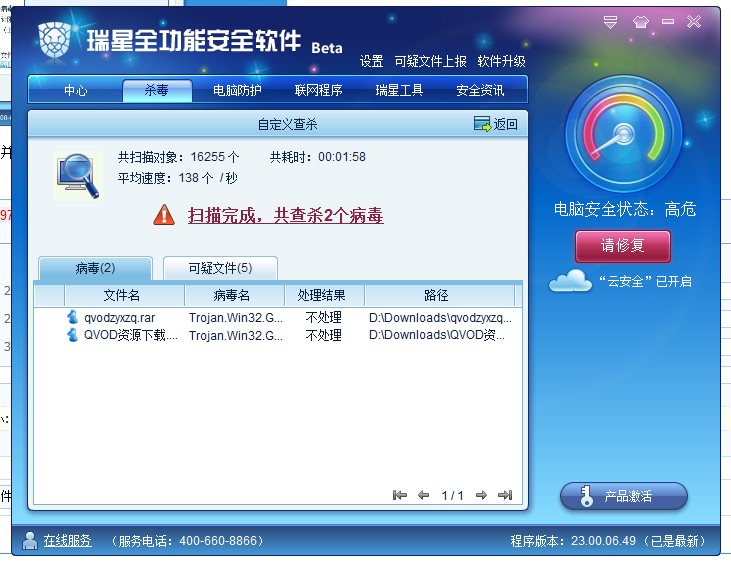Click the path D:\Downloads\QVOD资...
The width and height of the screenshot is (731, 562).
437,335
